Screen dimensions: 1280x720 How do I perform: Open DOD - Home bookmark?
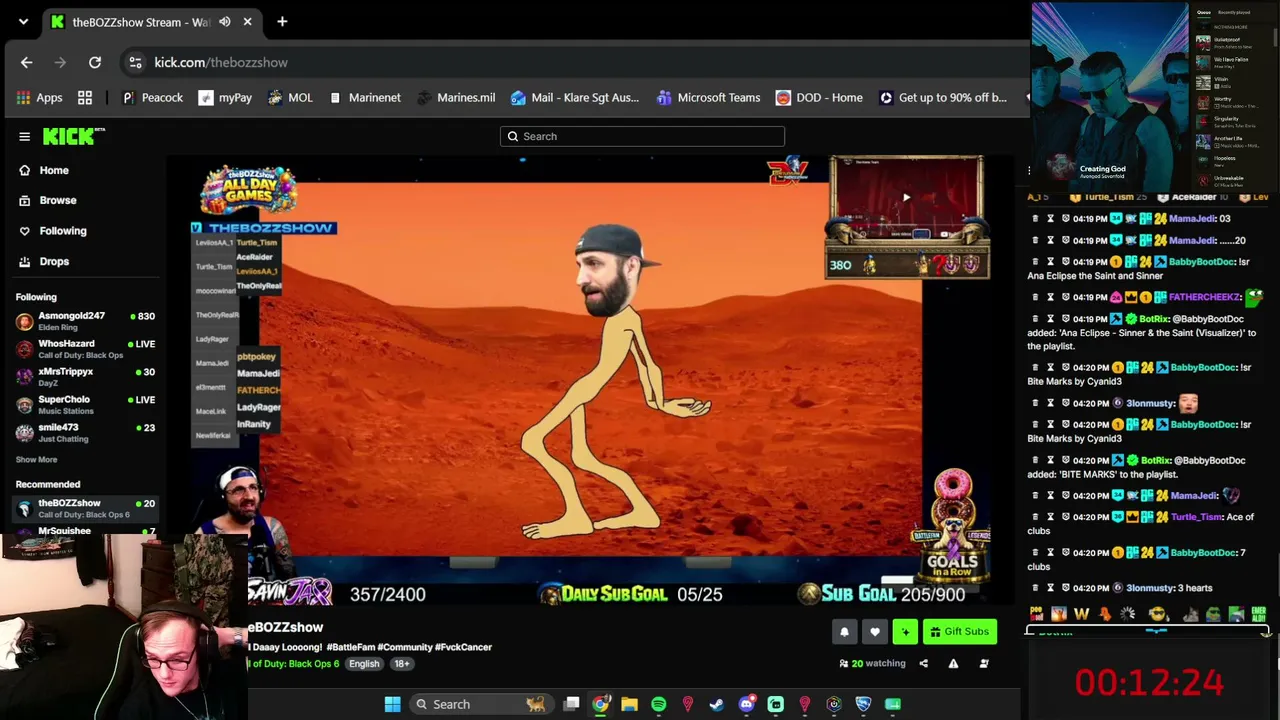(x=819, y=98)
